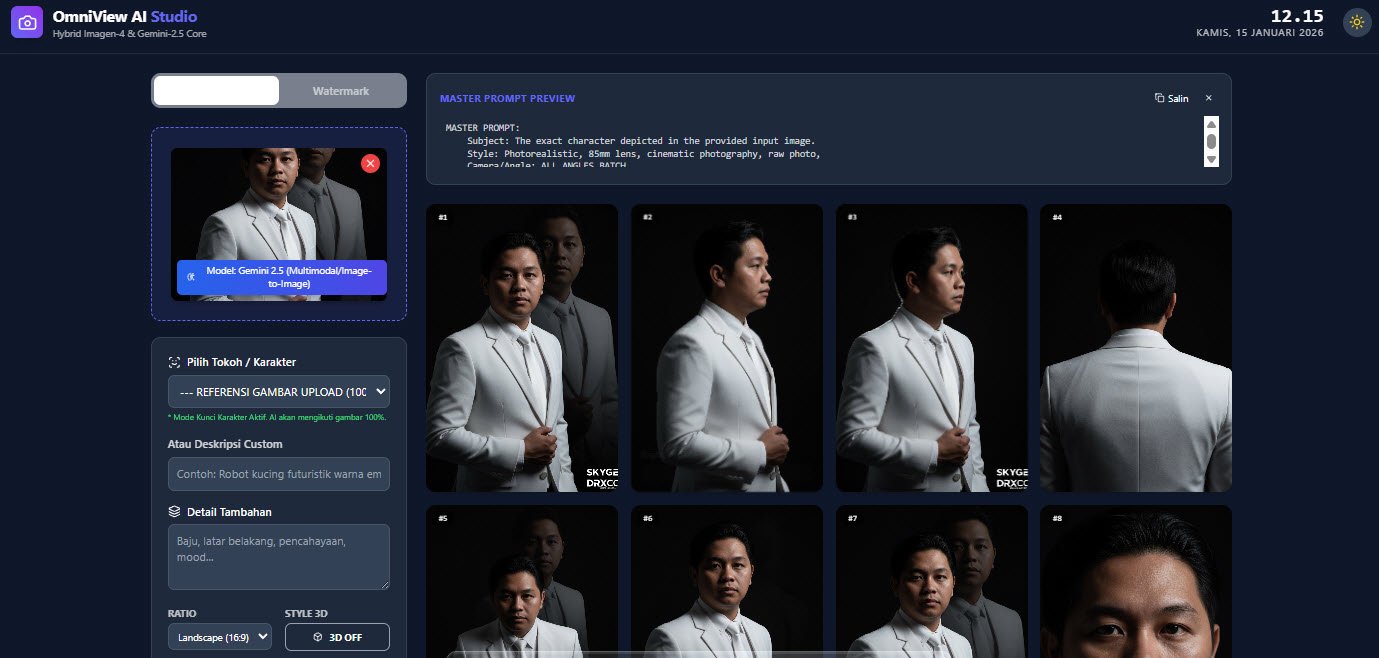The height and width of the screenshot is (658, 1379).
Task: Click the green Mode Kunci Karakter Aktif note
Action: tap(277, 417)
